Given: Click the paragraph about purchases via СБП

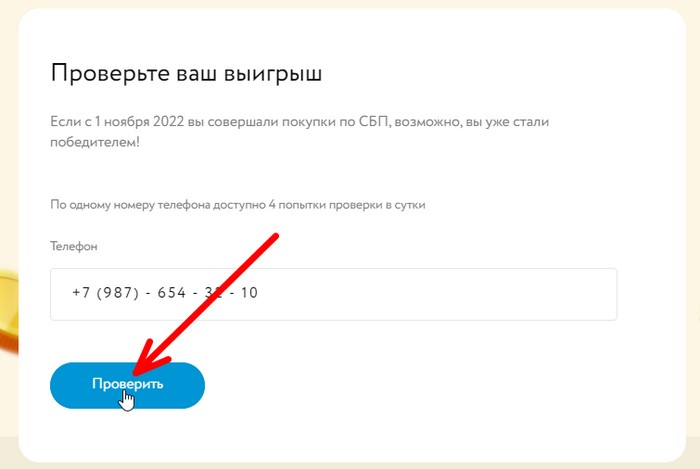Looking at the screenshot, I should coord(300,132).
